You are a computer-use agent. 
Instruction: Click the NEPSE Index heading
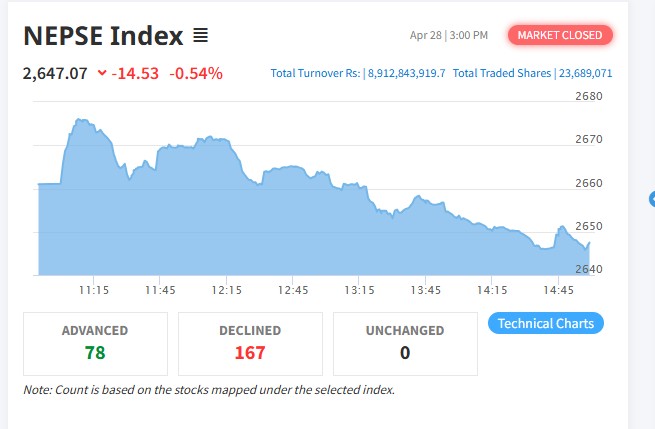click(x=103, y=36)
